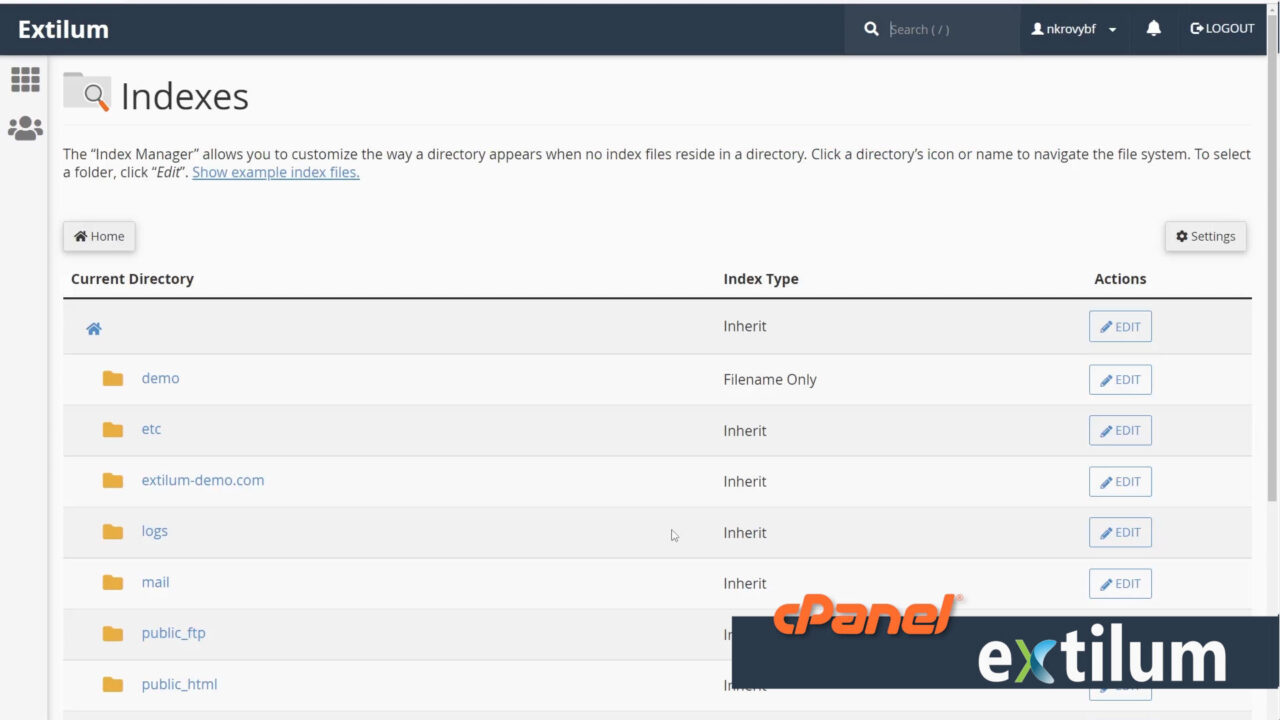Edit index settings for the etc folder

point(1119,430)
